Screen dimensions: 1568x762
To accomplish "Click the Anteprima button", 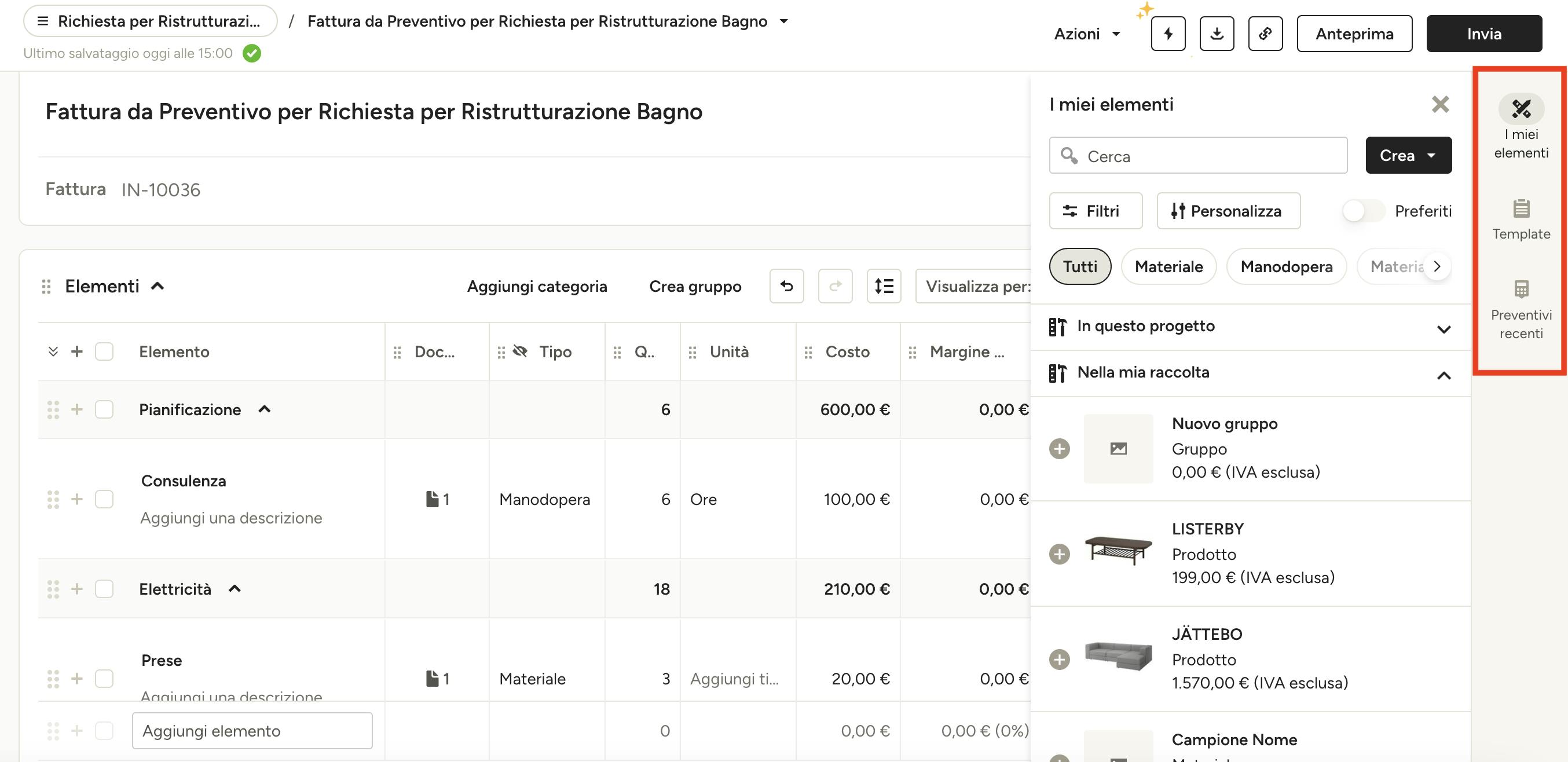I will coord(1354,34).
